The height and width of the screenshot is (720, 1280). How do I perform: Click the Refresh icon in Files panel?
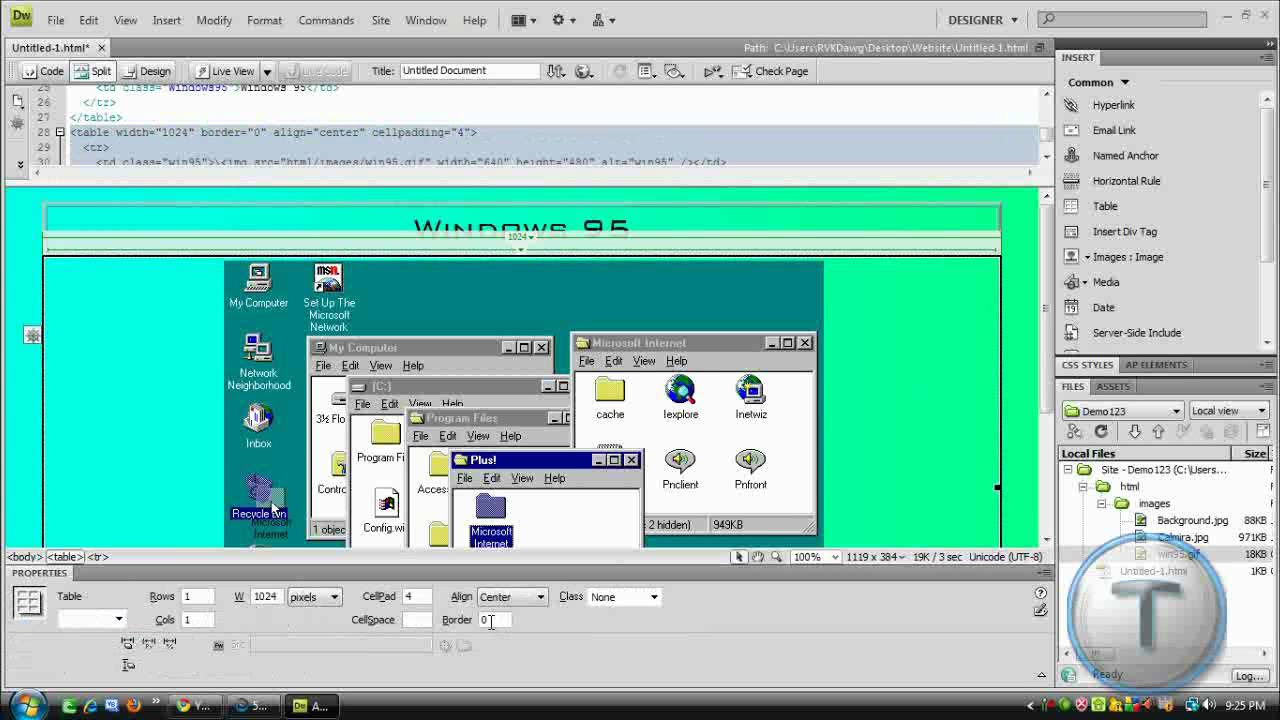tap(1101, 432)
